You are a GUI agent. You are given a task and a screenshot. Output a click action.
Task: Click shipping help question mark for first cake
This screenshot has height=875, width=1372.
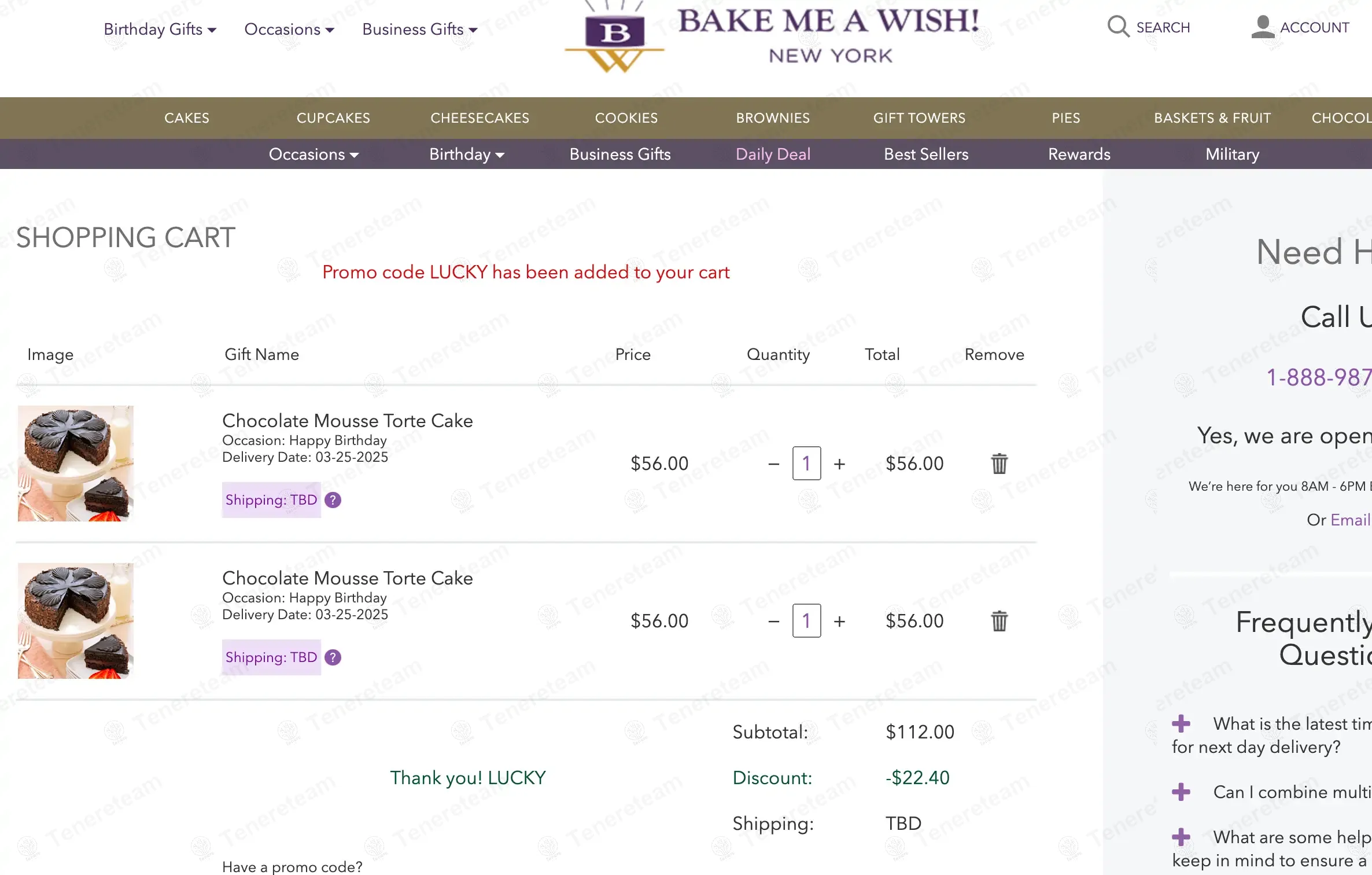[x=333, y=500]
